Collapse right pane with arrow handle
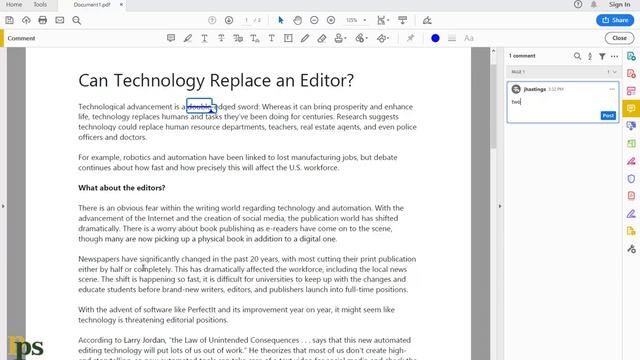This screenshot has height=360, width=640. pos(500,206)
